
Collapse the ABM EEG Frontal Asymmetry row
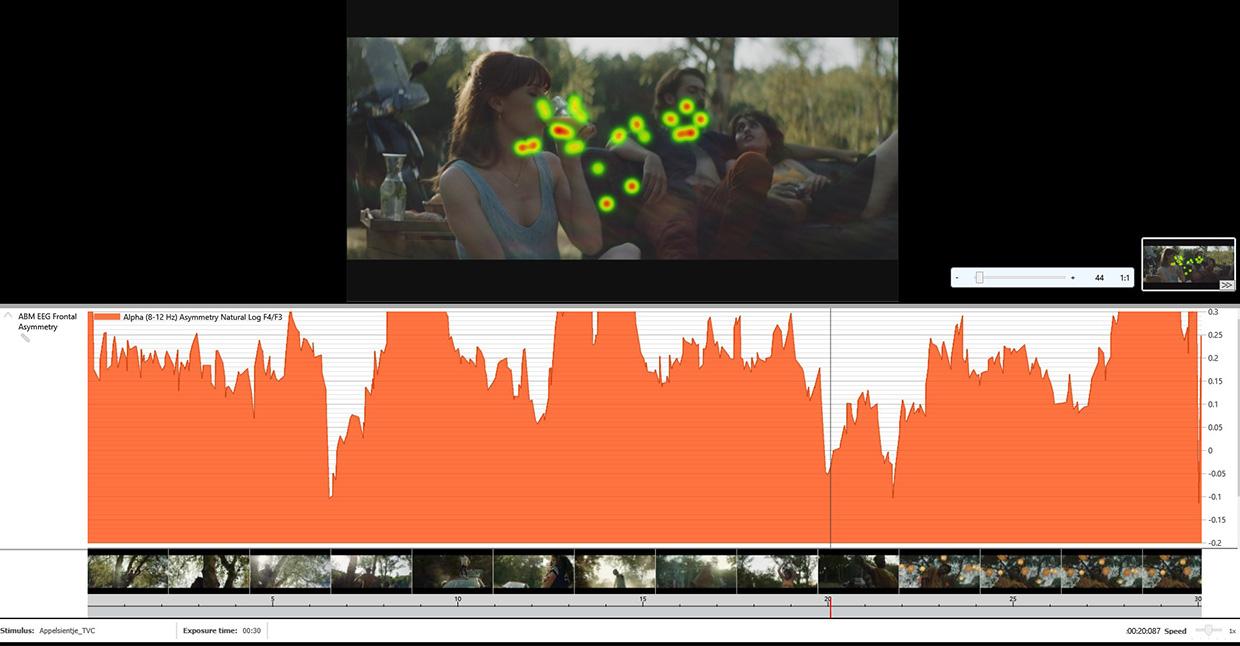coord(8,316)
